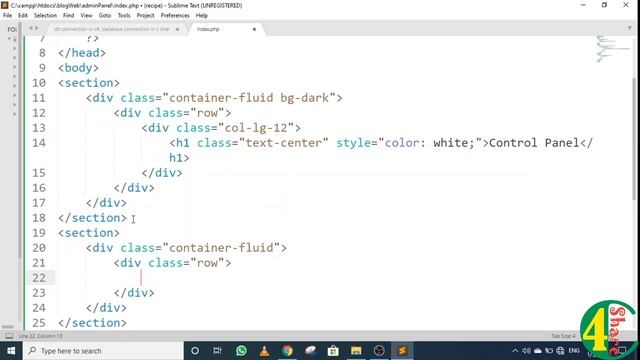The height and width of the screenshot is (360, 640).
Task: Open the Tools menu
Action: pyautogui.click(x=124, y=16)
